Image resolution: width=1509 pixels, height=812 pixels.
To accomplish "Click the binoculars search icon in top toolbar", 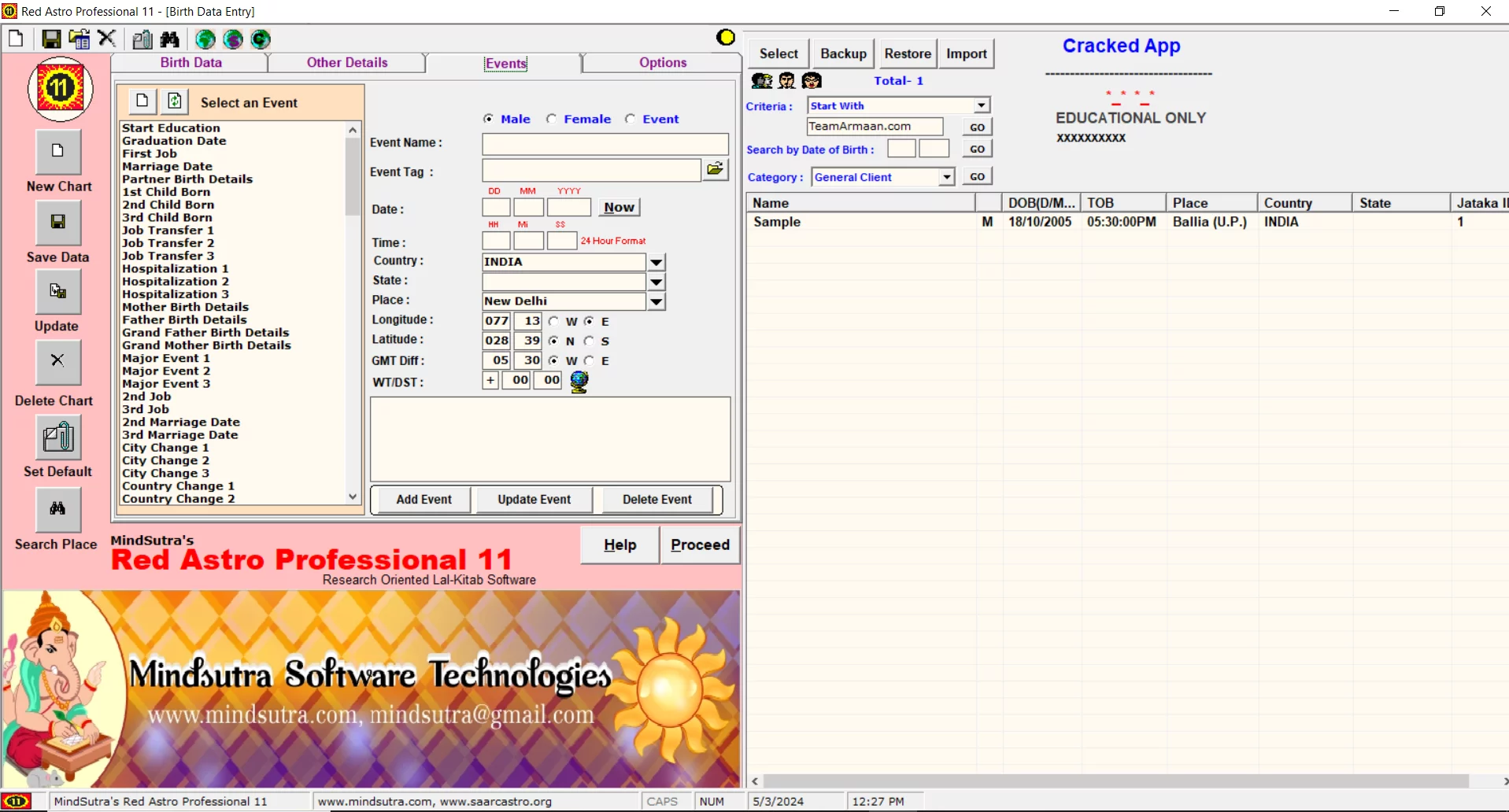I will coord(170,39).
